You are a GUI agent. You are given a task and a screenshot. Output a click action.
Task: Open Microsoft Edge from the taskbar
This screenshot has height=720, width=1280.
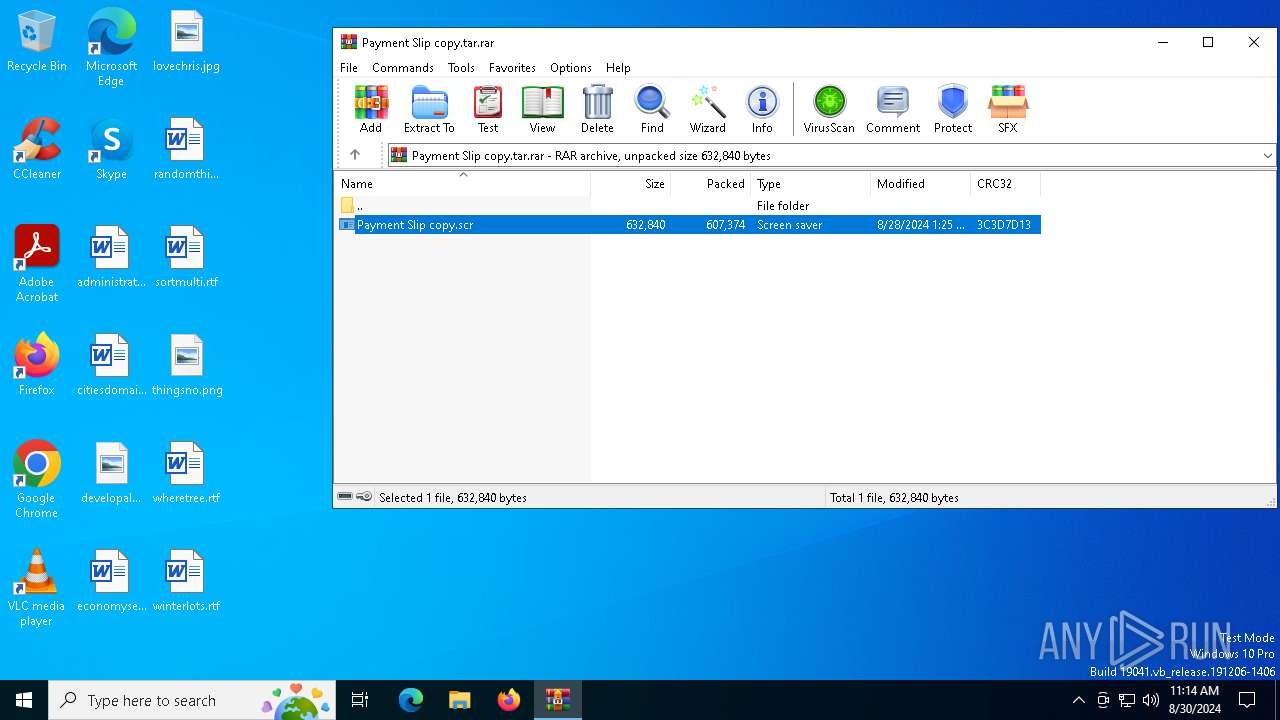click(410, 700)
